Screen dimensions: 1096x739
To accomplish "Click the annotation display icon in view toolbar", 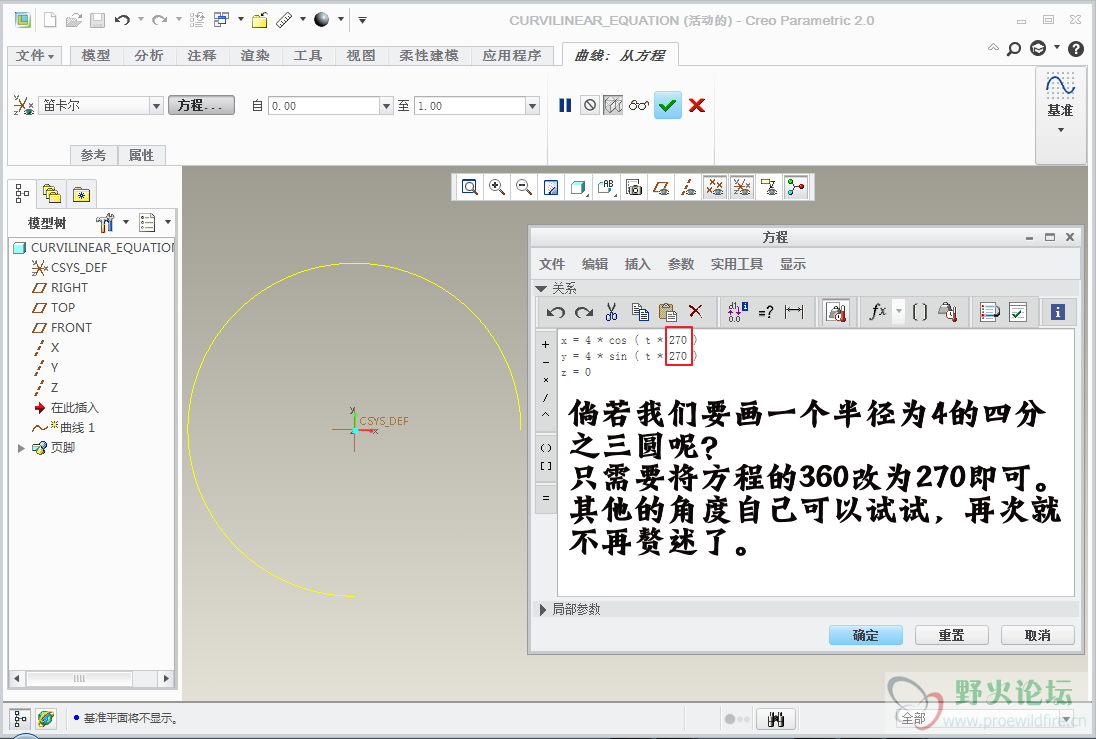I will [x=769, y=187].
